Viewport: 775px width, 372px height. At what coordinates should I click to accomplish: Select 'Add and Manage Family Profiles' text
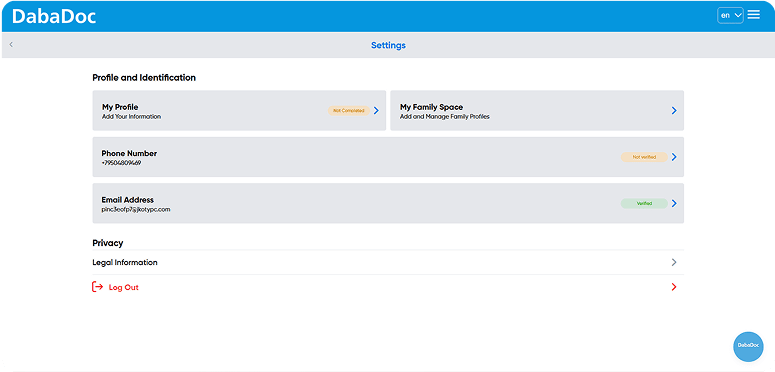point(445,117)
